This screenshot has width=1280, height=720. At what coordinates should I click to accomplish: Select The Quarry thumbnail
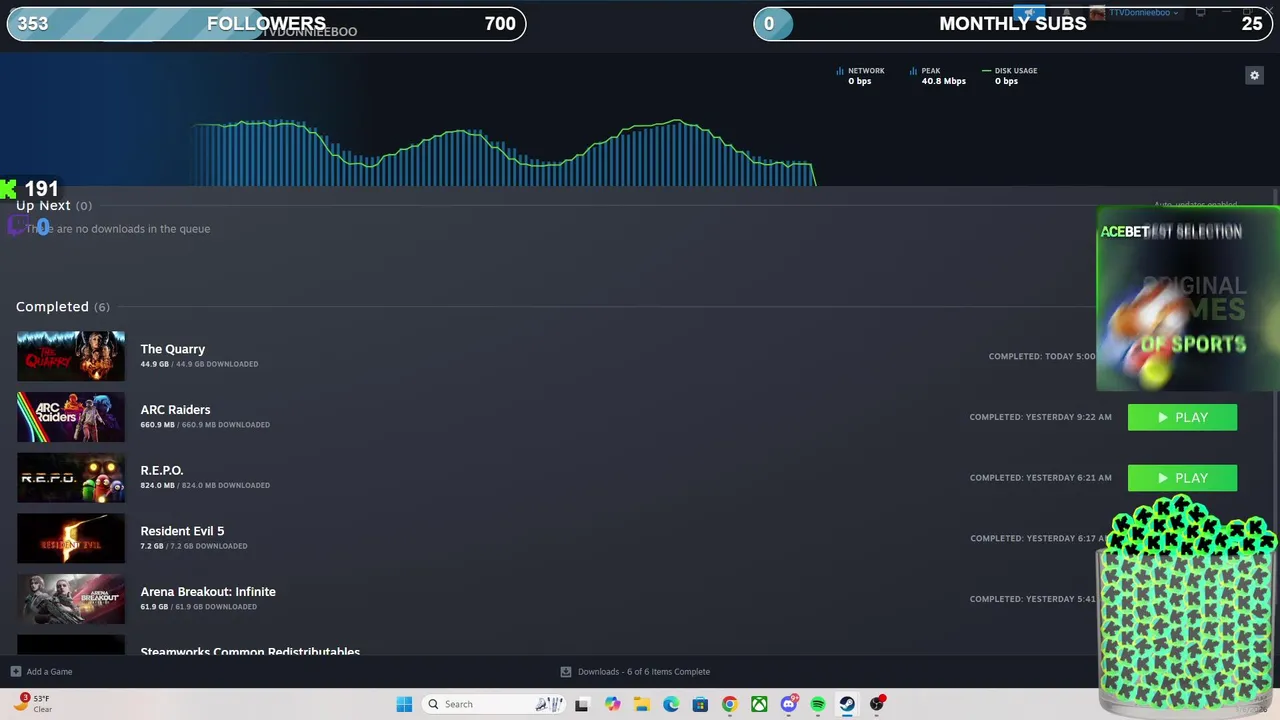point(71,356)
